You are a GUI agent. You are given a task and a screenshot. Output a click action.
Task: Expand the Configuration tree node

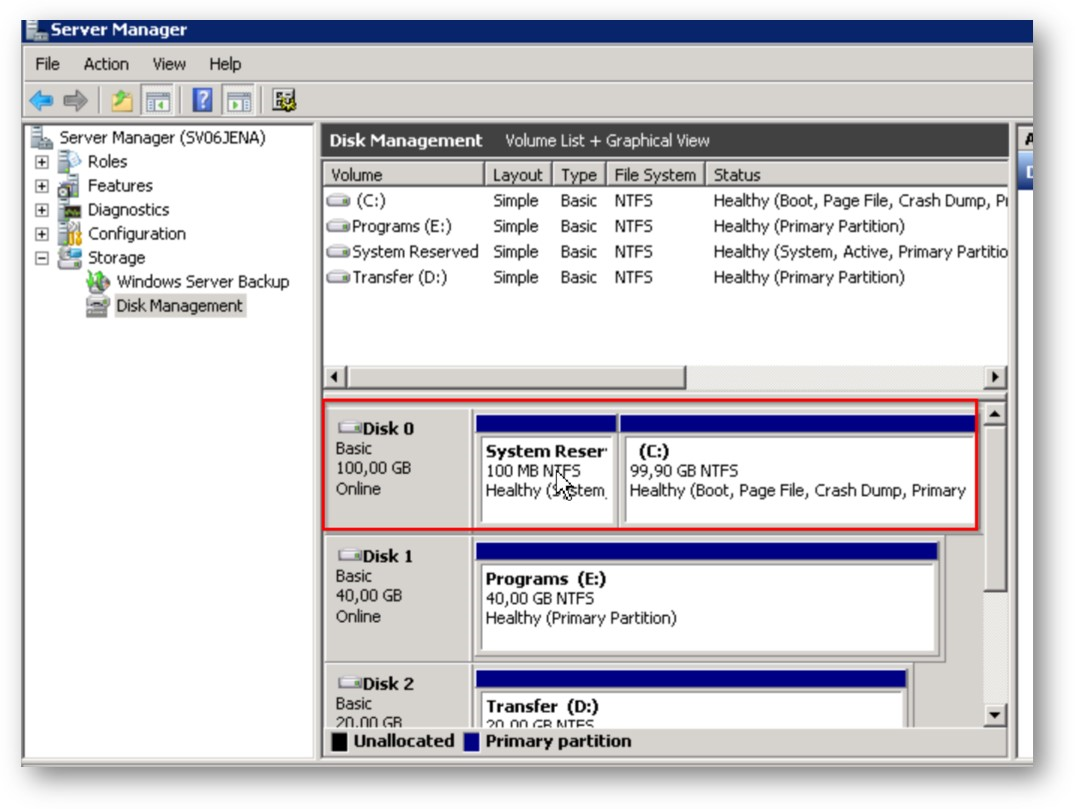[42, 234]
